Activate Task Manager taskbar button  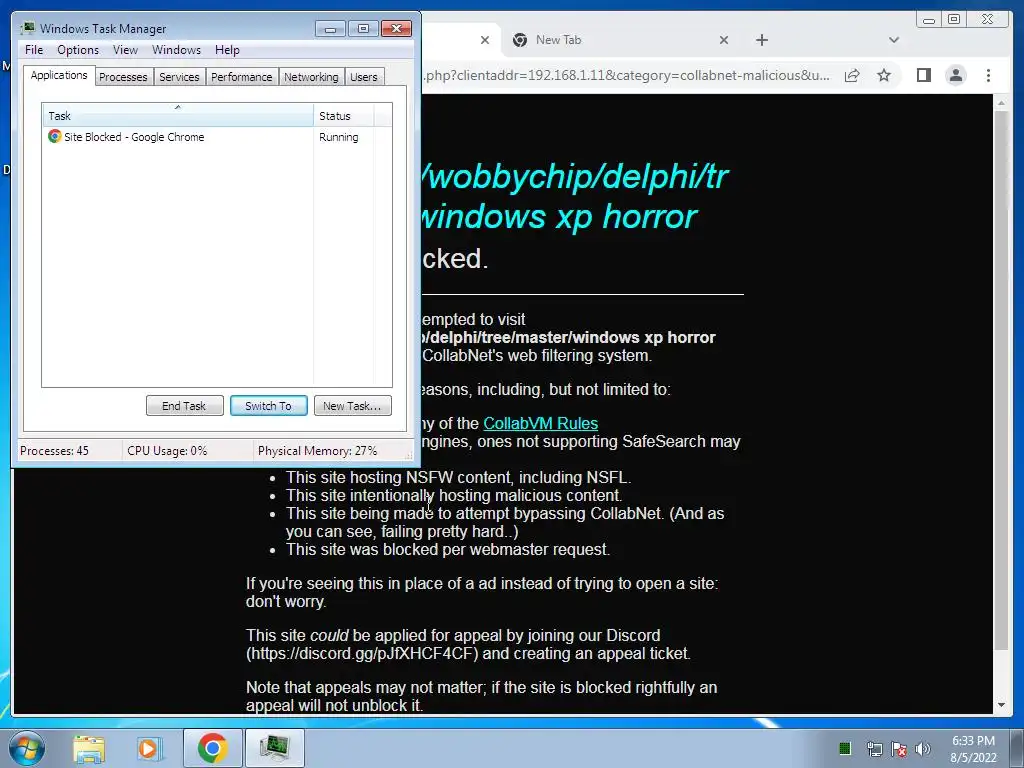tap(274, 748)
